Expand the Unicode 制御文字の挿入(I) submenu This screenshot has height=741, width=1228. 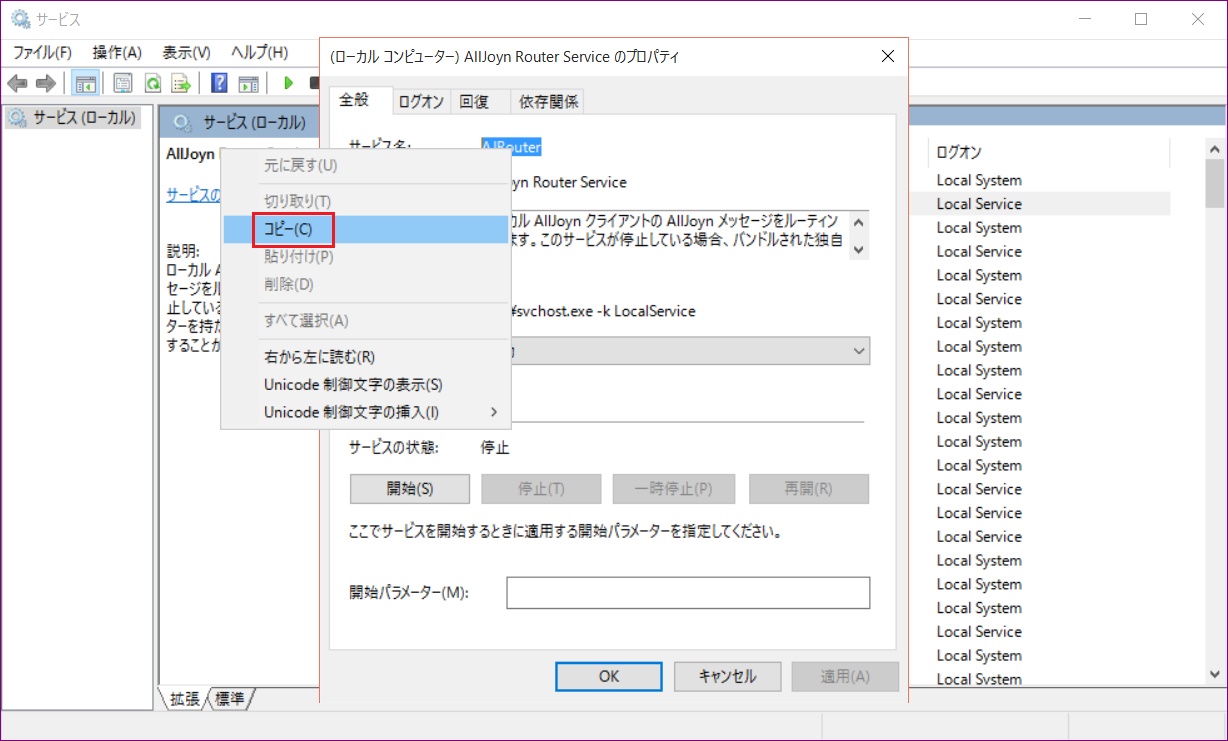[365, 412]
